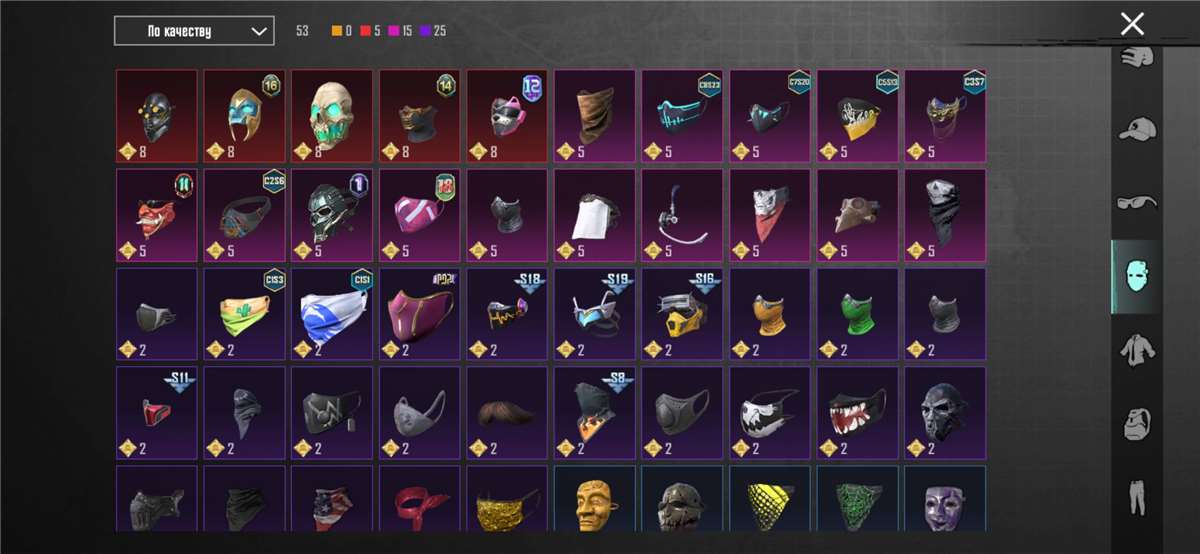Select the red oni demon mask
1200x554 pixels.
point(157,214)
